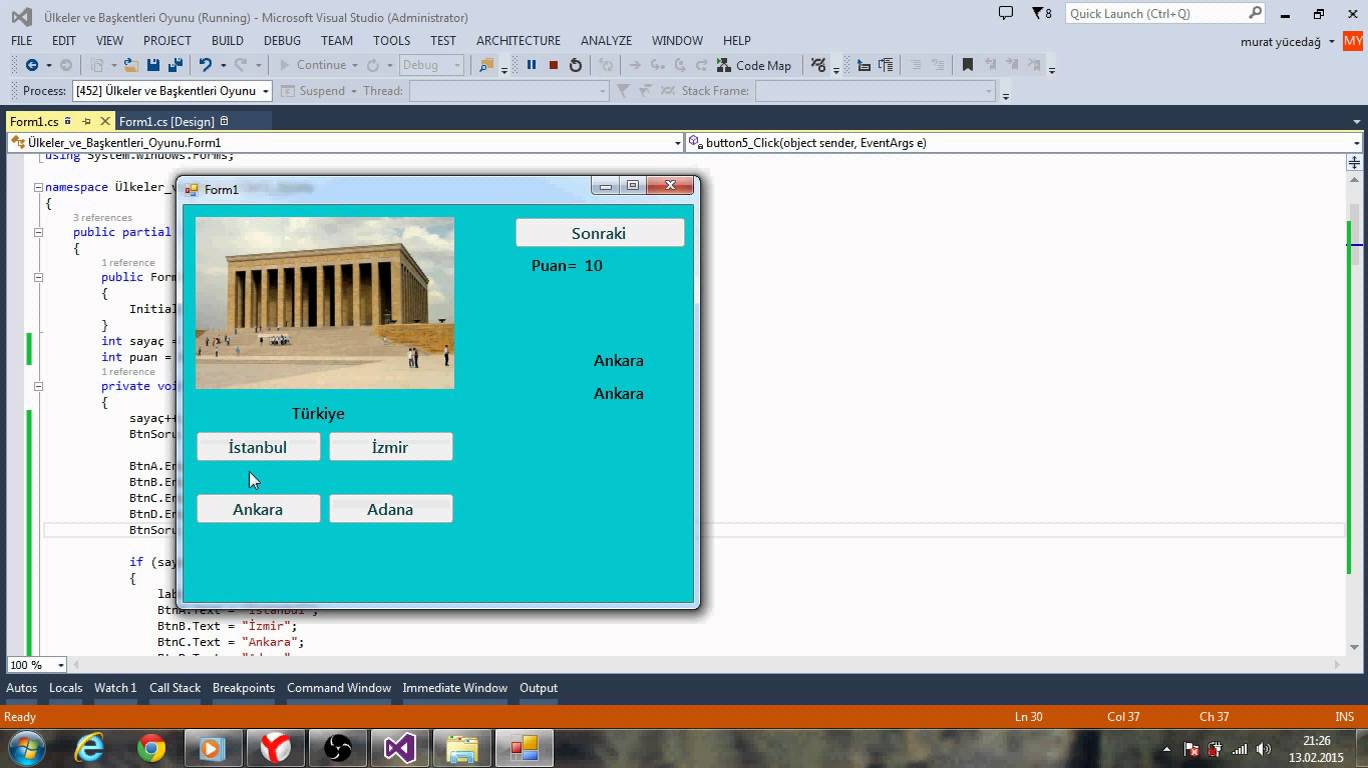This screenshot has width=1368, height=768.
Task: Open the DEBUG menu
Action: [x=282, y=40]
